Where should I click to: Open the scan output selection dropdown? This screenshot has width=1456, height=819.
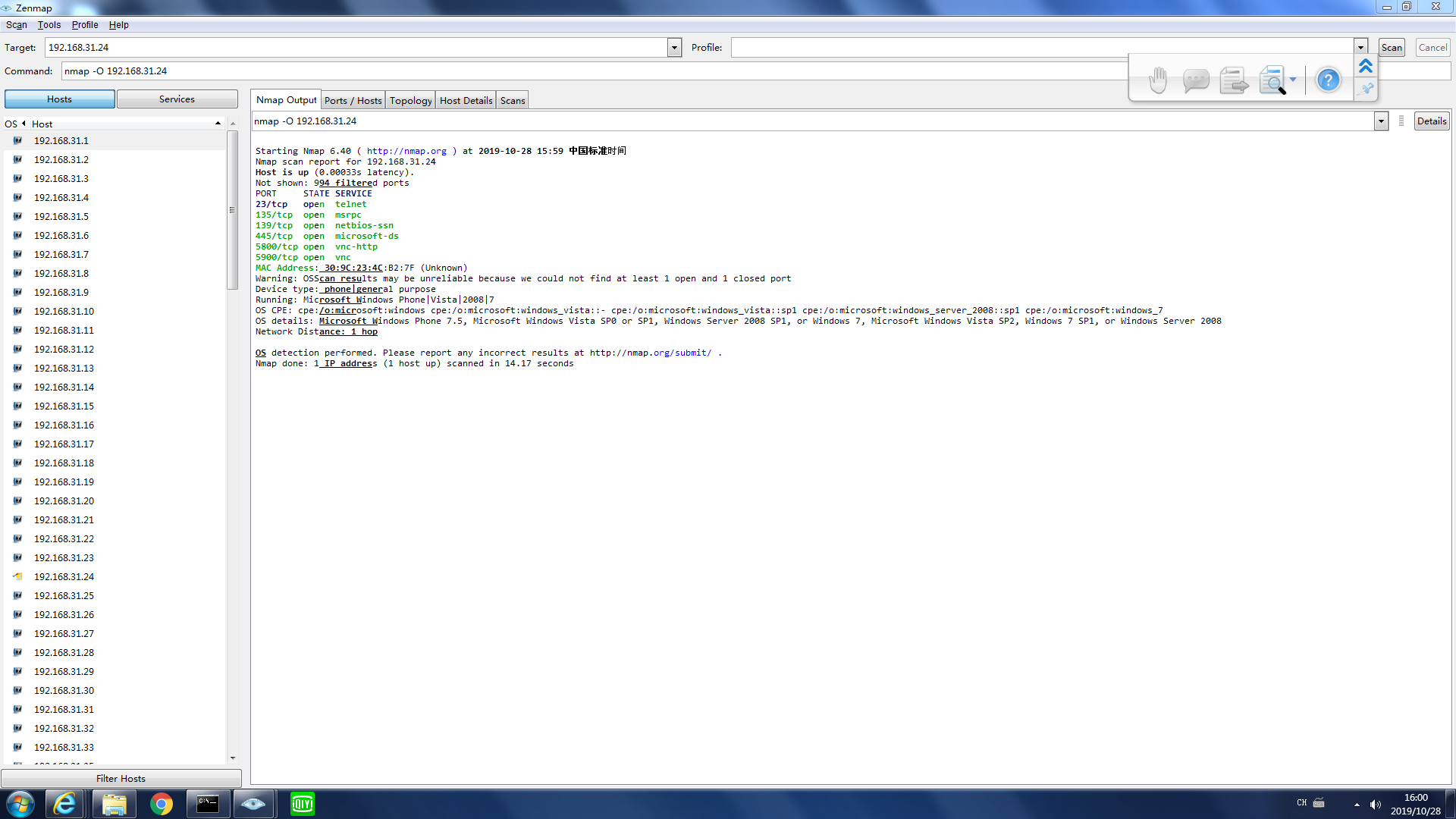[x=1381, y=121]
